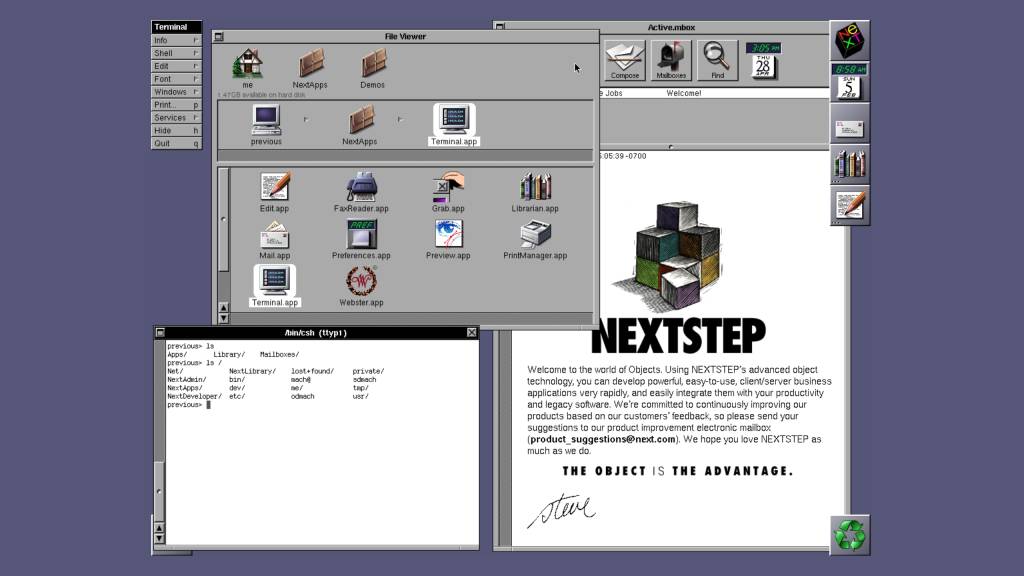
Task: Open the Font submenu
Action: 176,79
